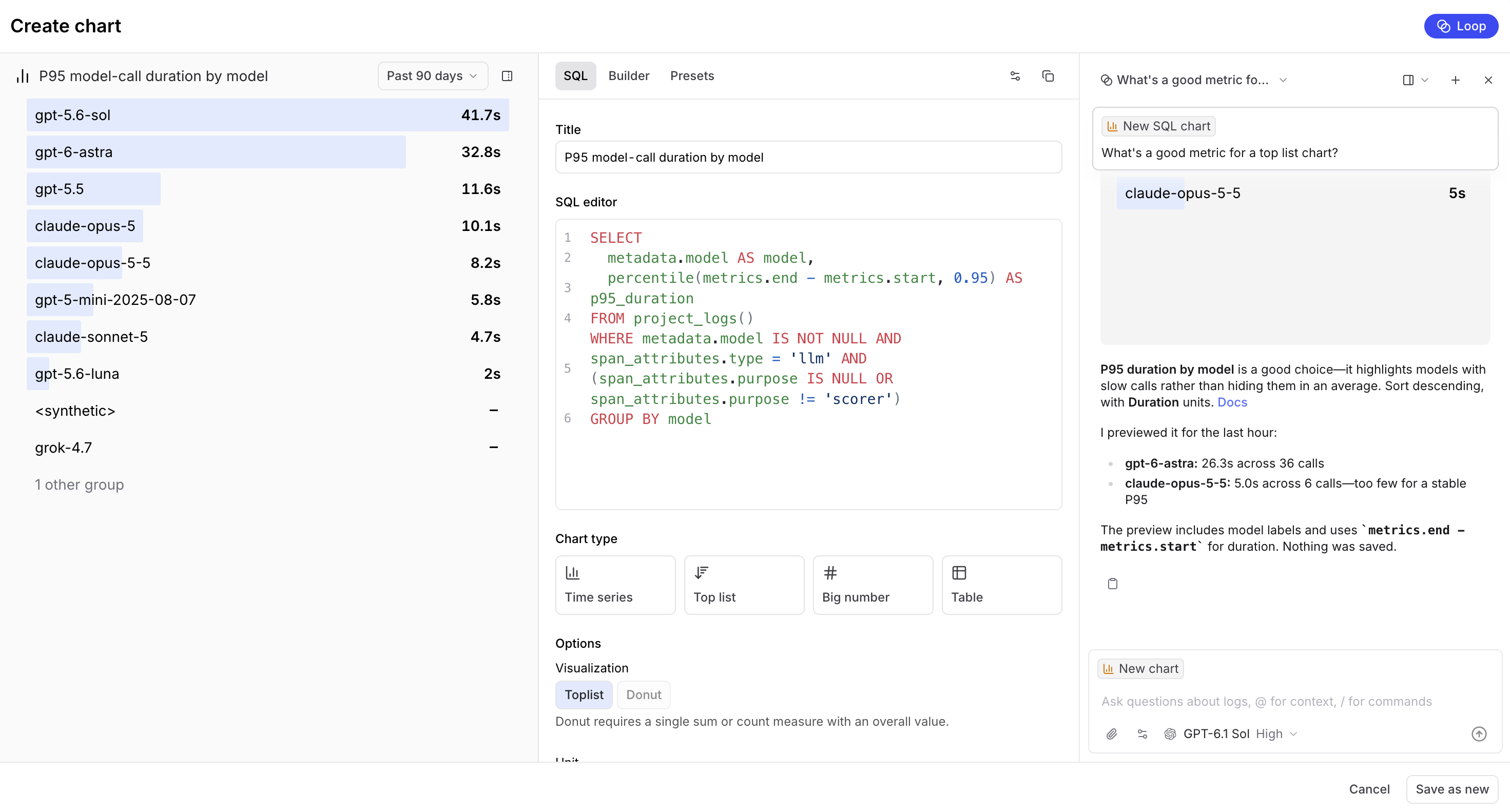Click the SELECT line in SQL editor
This screenshot has height=812, width=1510.
[615, 238]
